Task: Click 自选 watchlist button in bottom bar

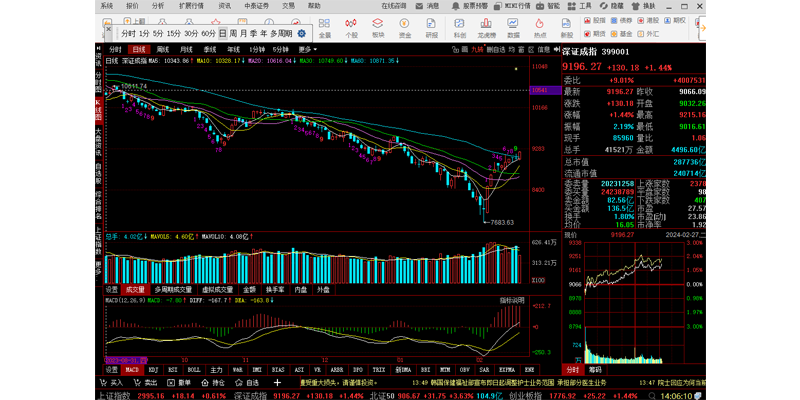Action: click(x=247, y=382)
